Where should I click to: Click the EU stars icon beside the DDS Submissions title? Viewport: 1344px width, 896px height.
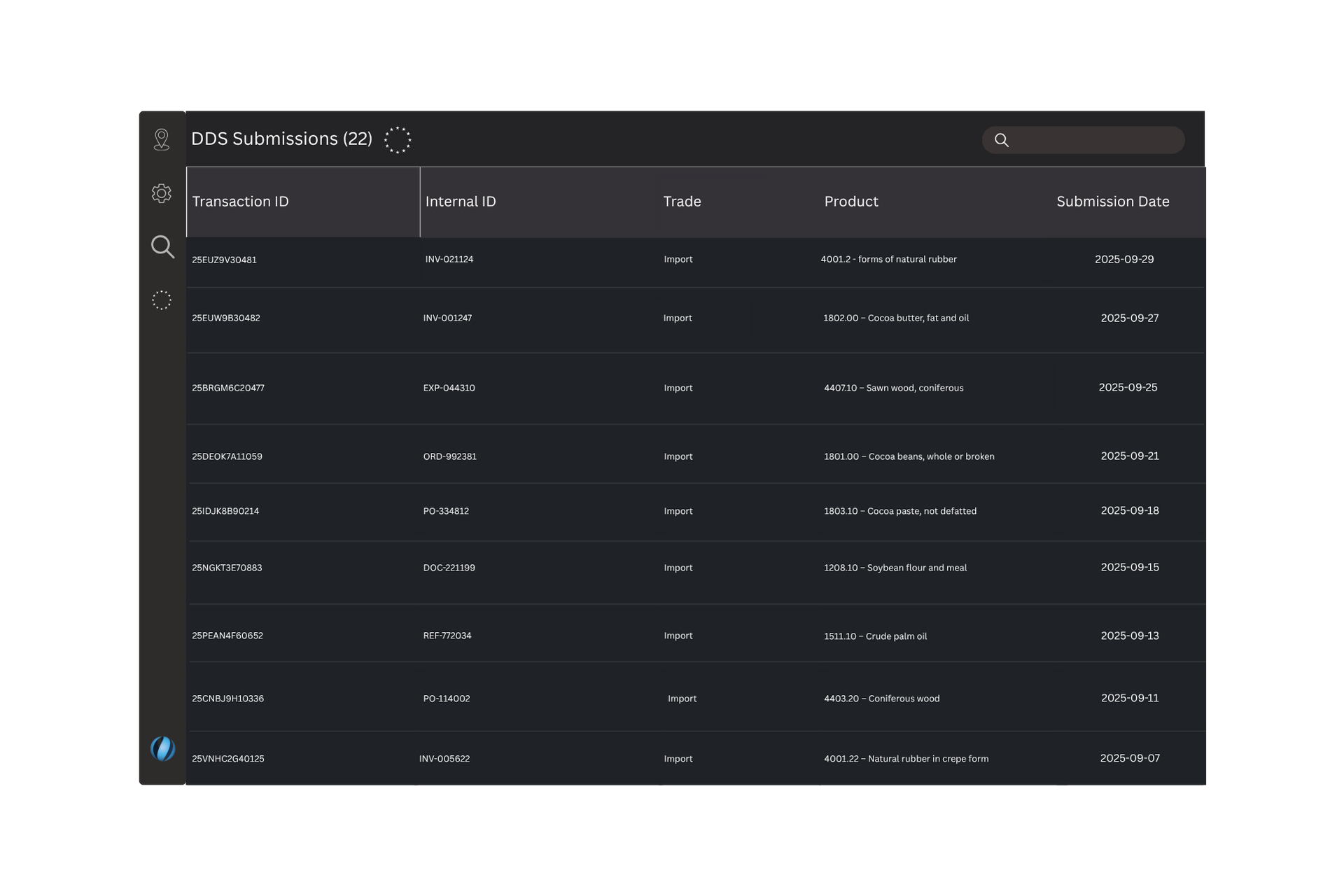tap(398, 140)
